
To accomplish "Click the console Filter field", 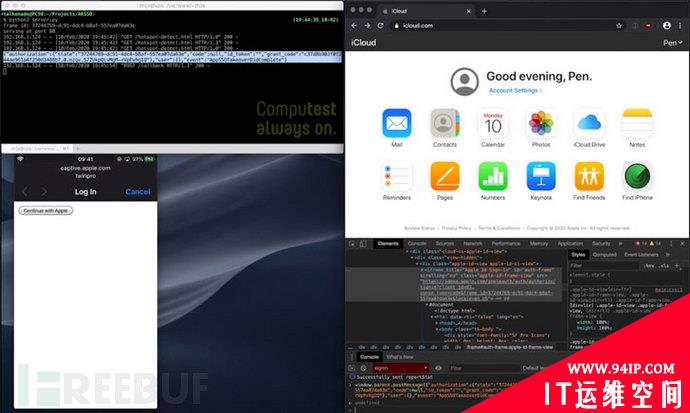I will coord(482,368).
